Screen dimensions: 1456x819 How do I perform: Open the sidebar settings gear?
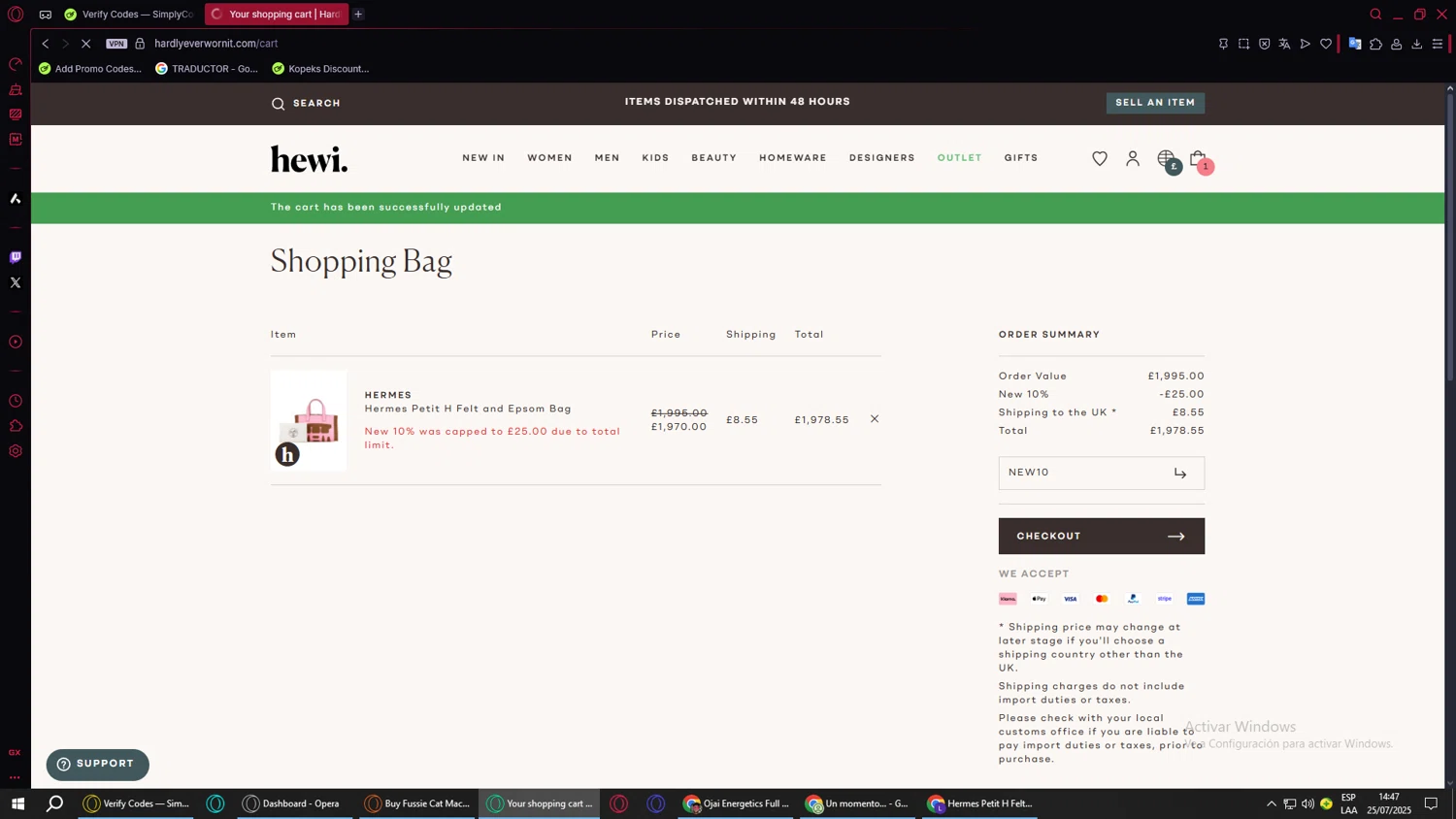[16, 451]
